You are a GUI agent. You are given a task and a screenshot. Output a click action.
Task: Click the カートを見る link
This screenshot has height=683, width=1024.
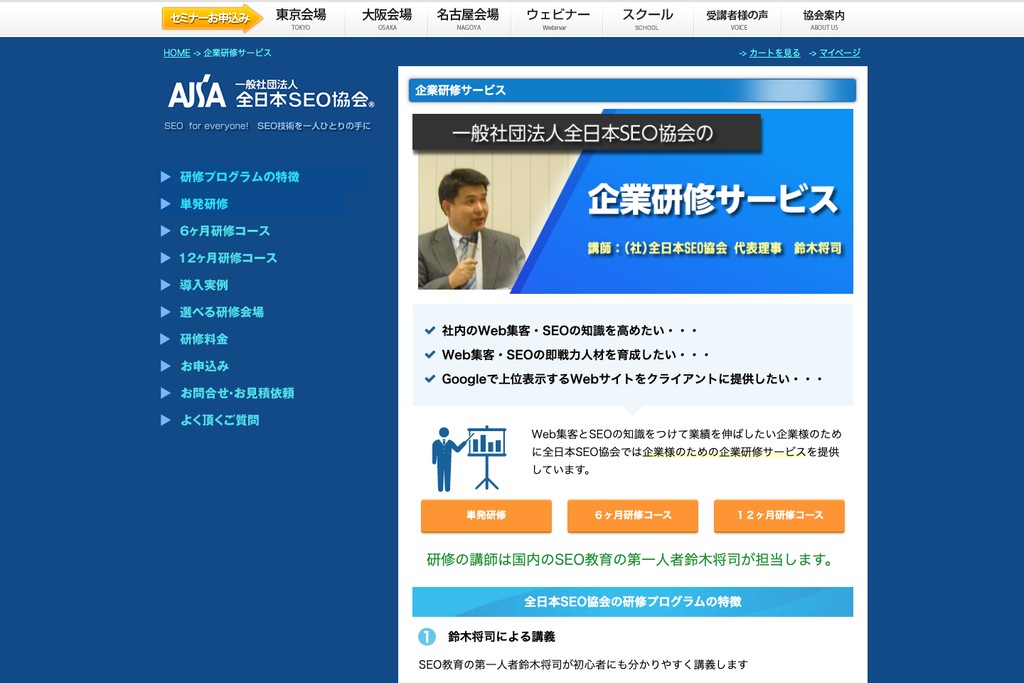tap(775, 53)
